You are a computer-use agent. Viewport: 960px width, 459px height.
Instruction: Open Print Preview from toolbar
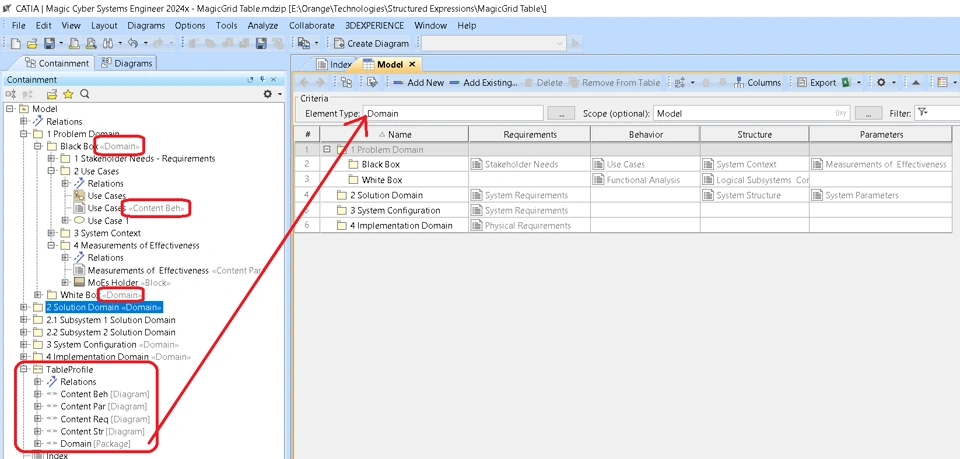pos(91,43)
